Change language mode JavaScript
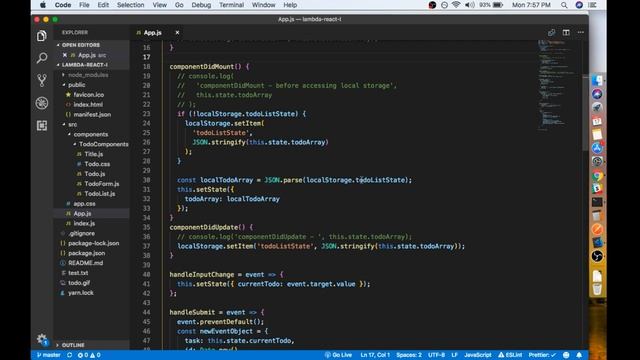 click(478, 355)
